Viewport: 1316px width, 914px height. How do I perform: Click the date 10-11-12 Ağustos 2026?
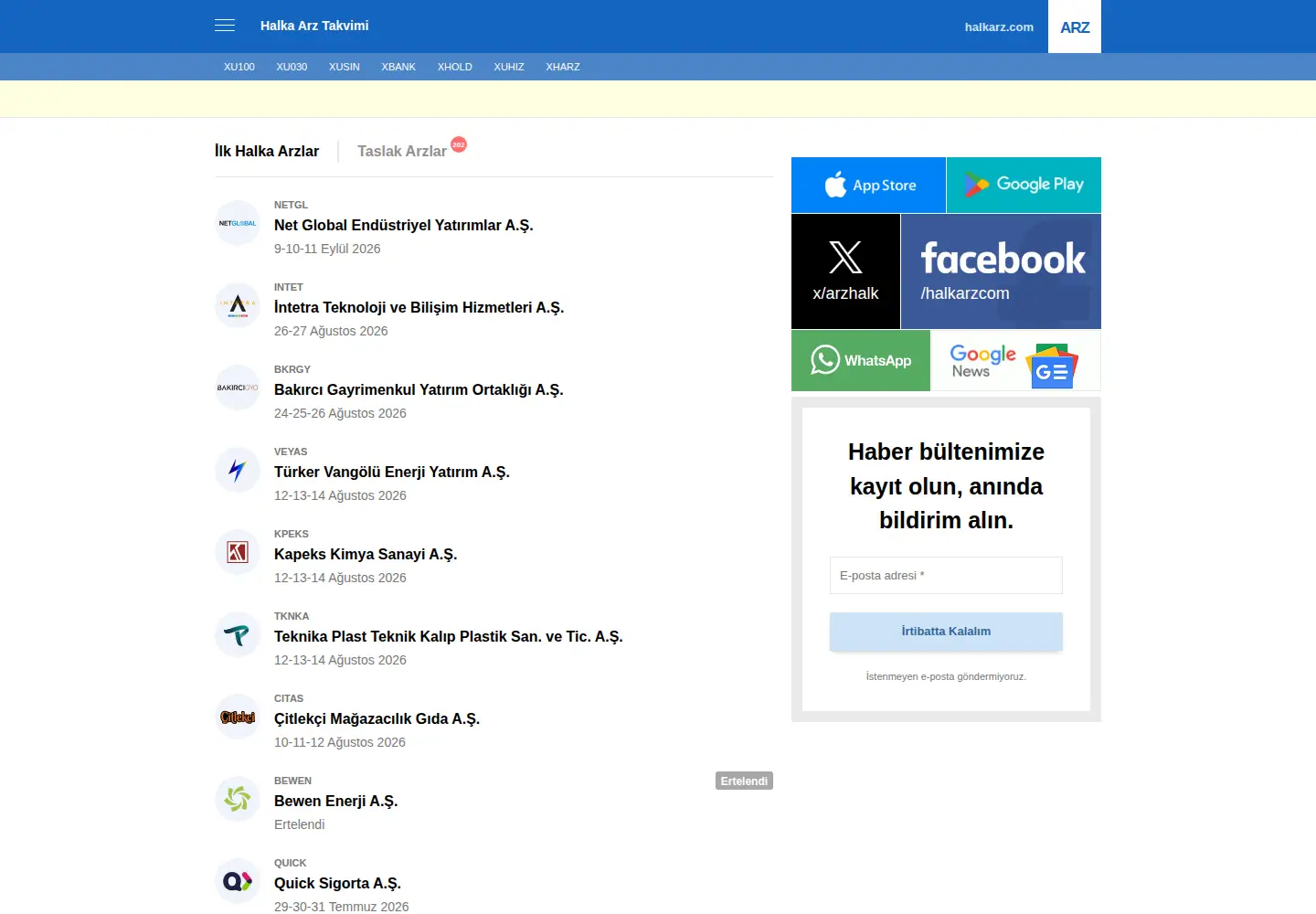point(340,742)
